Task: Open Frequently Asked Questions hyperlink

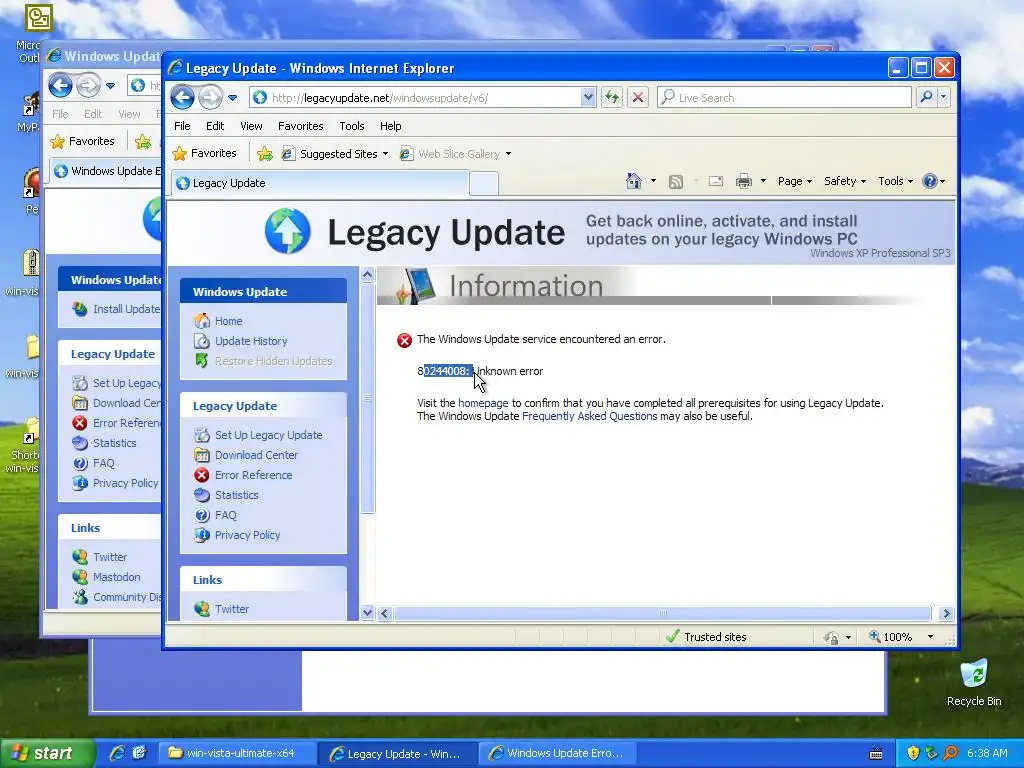Action: pos(589,416)
